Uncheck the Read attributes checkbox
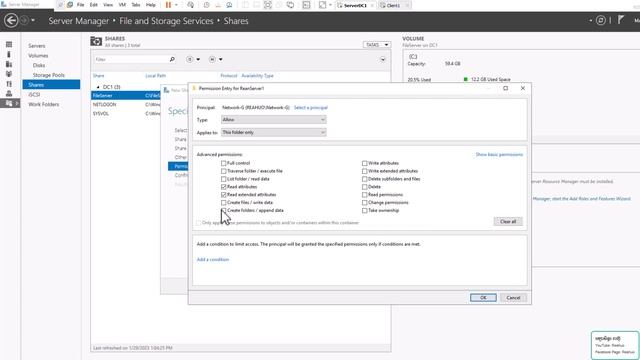The height and width of the screenshot is (360, 640). tap(224, 187)
